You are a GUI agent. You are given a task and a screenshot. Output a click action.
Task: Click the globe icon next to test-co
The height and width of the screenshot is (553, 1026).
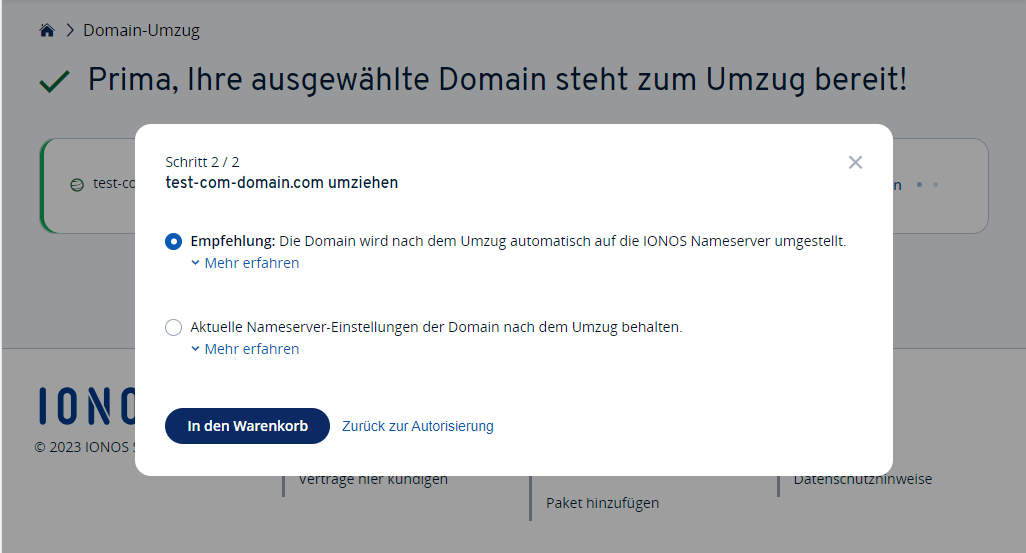(x=77, y=185)
